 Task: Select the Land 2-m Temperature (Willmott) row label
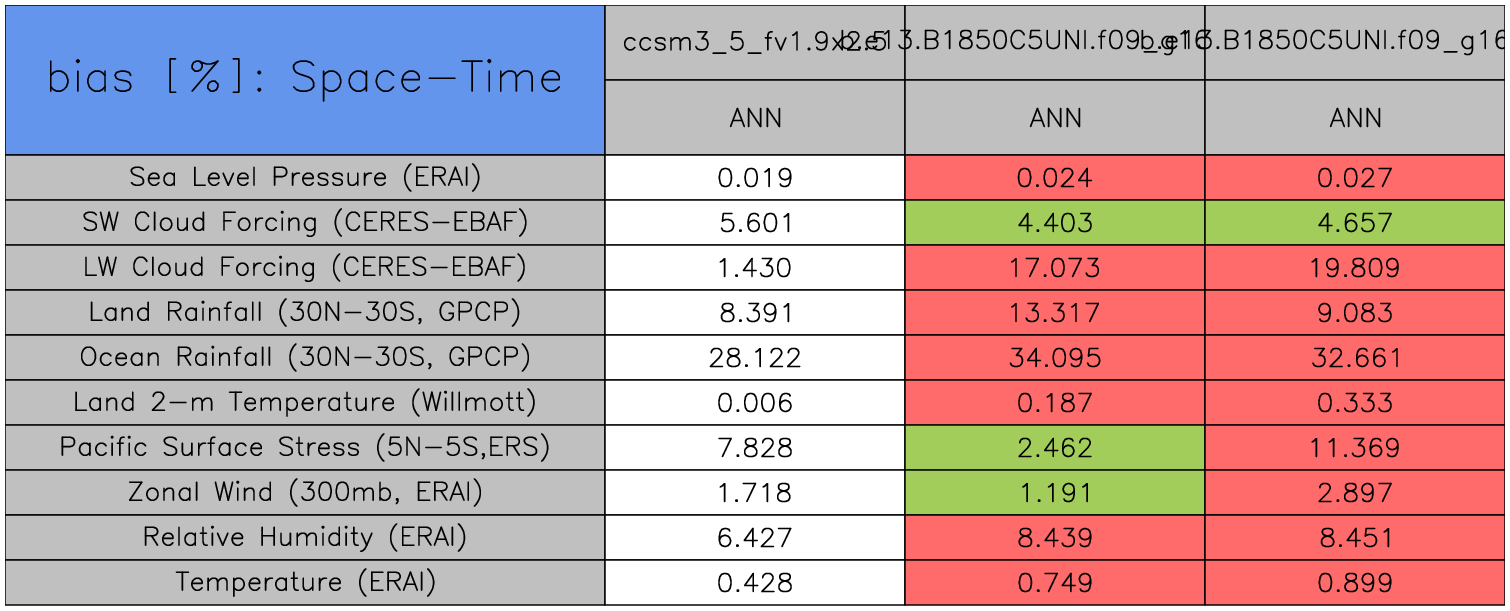(x=305, y=403)
